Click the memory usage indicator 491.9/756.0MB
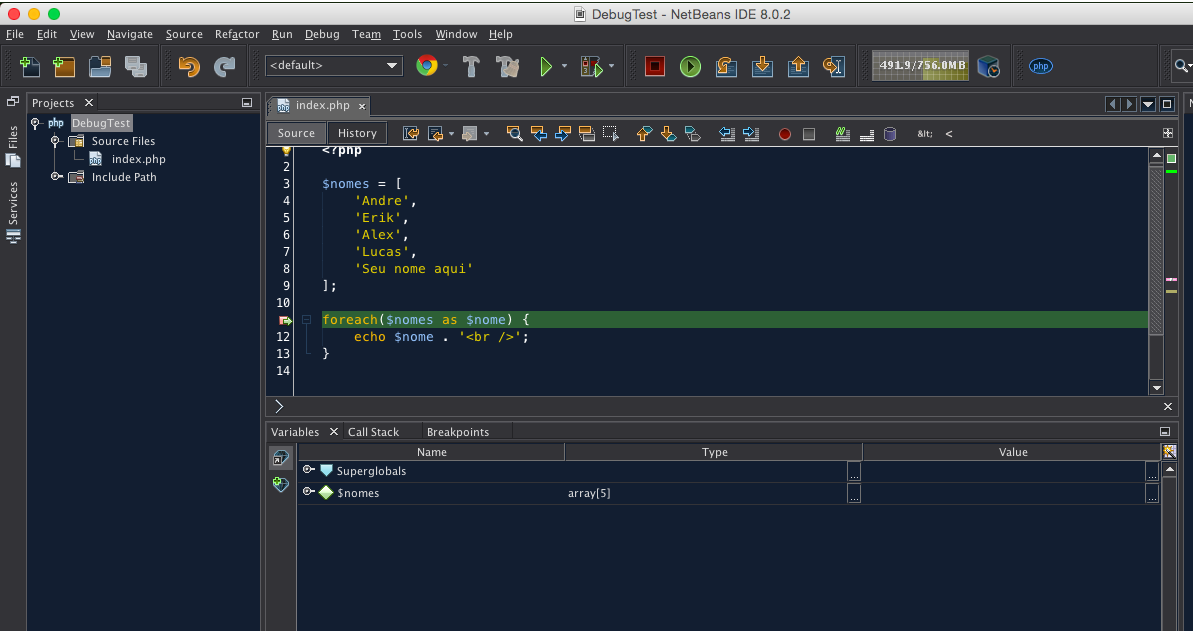The image size is (1193, 631). click(920, 65)
